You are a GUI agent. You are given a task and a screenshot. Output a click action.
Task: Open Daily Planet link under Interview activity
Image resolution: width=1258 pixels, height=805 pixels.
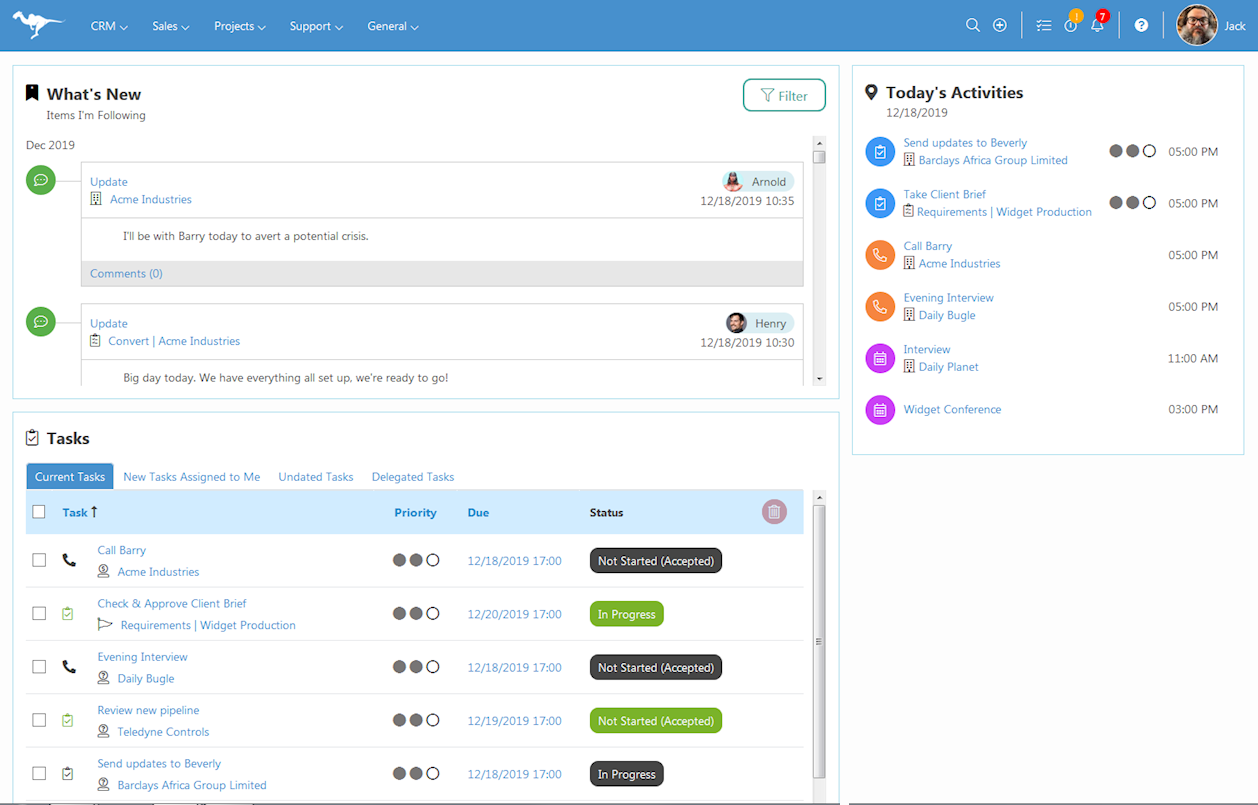948,367
